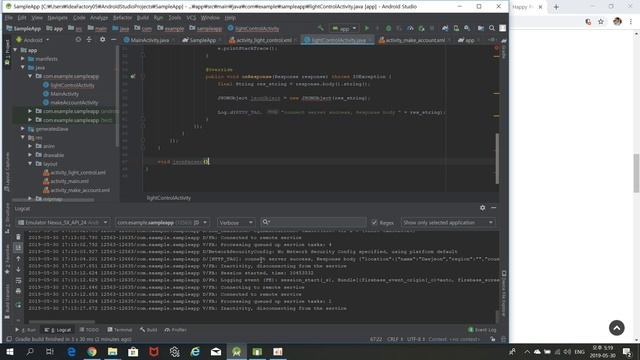
Task: Open the VCS menu
Action: [x=191, y=18]
